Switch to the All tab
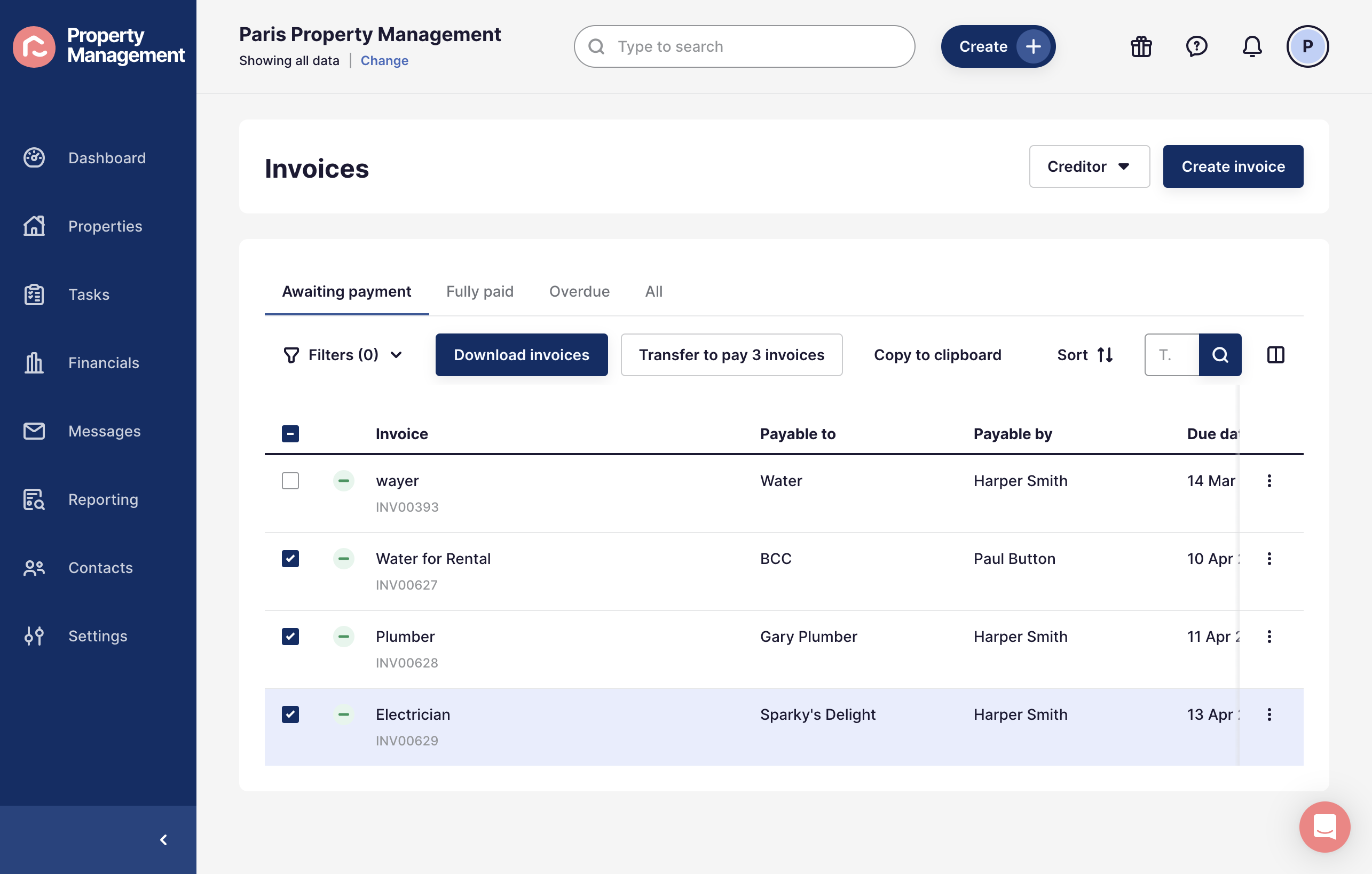This screenshot has height=874, width=1372. 653,291
